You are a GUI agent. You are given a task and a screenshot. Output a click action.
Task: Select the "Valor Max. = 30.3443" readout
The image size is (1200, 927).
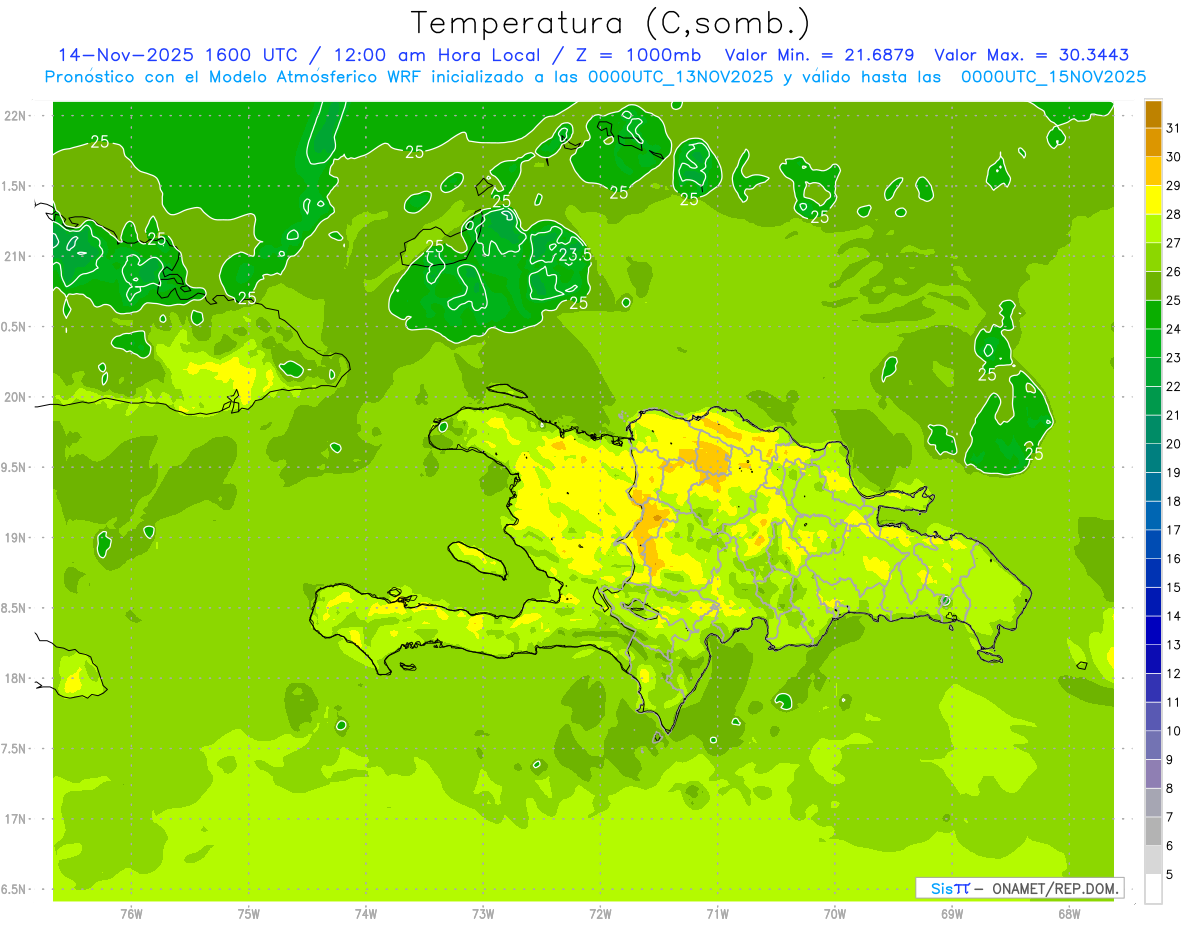tap(1031, 55)
